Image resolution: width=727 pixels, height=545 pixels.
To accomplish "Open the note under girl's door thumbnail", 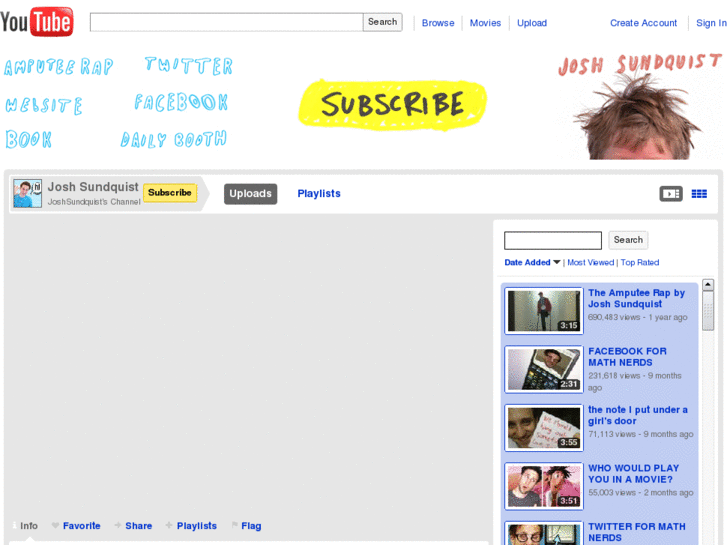I will pos(544,428).
